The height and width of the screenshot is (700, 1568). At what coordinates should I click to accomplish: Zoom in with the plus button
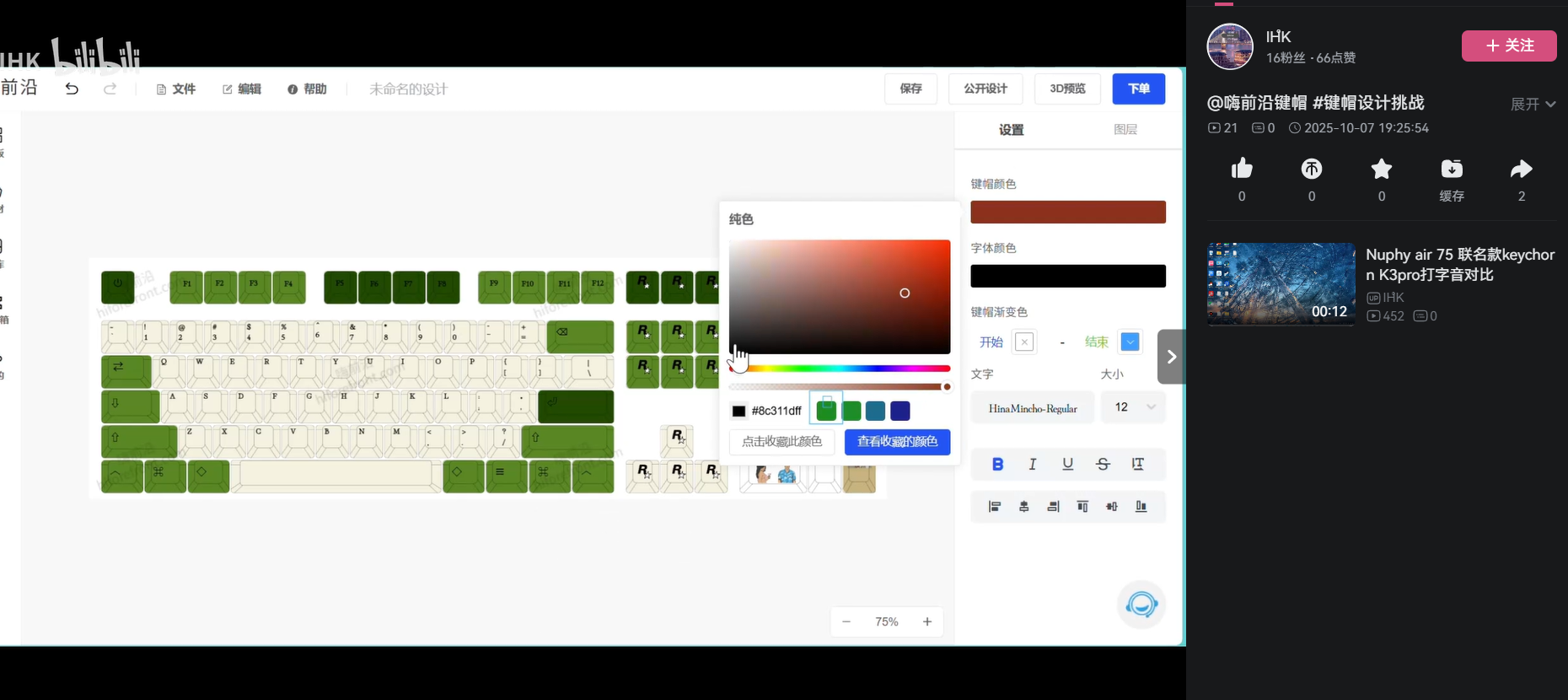point(927,622)
